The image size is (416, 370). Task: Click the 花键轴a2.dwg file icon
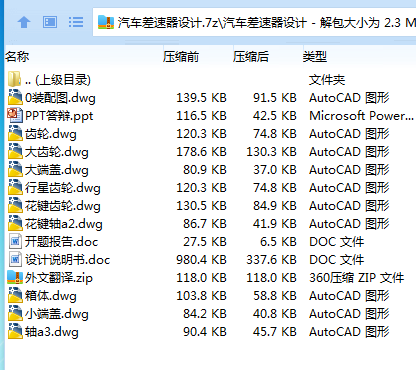coord(15,223)
